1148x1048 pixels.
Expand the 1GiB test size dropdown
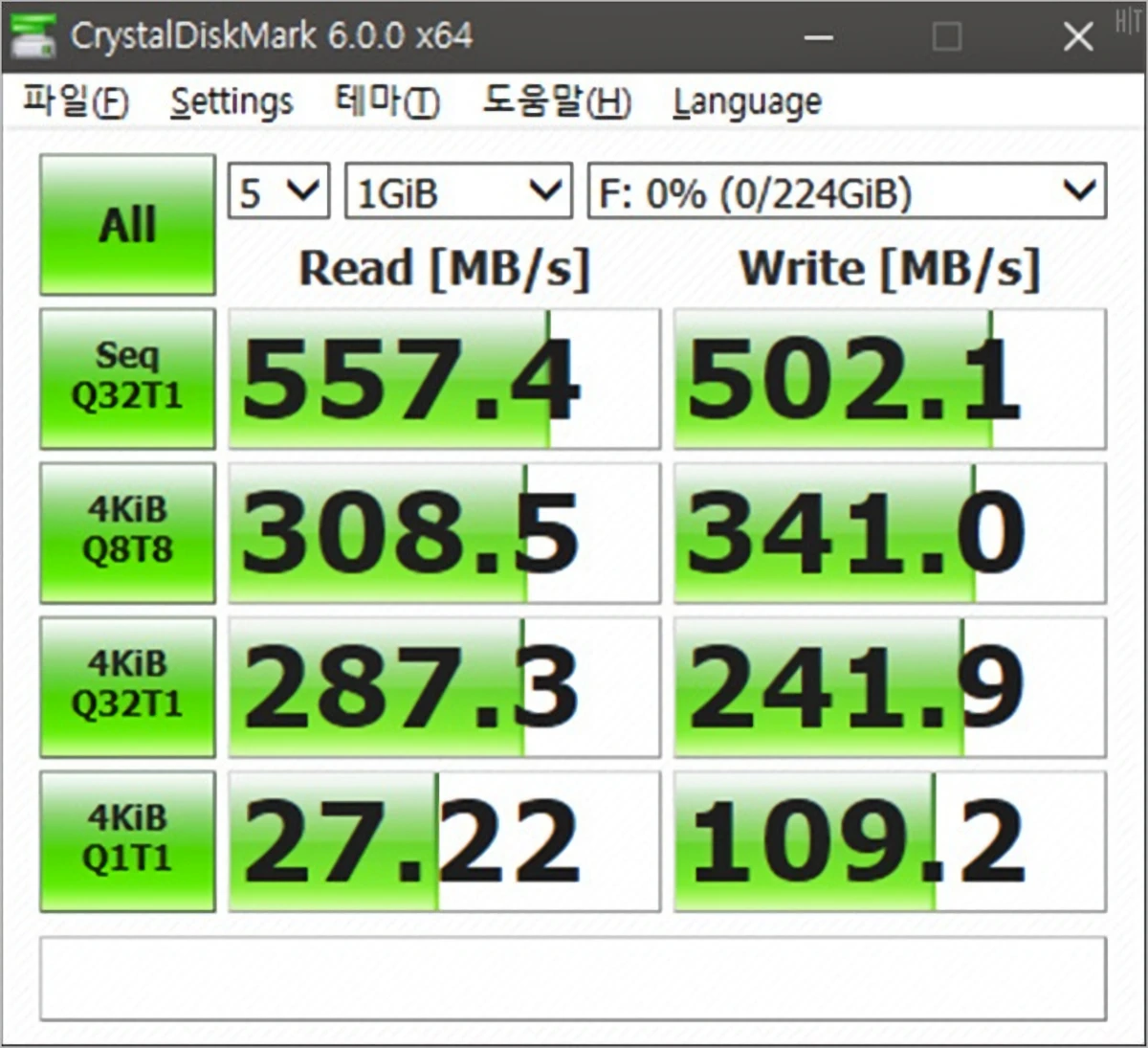458,191
